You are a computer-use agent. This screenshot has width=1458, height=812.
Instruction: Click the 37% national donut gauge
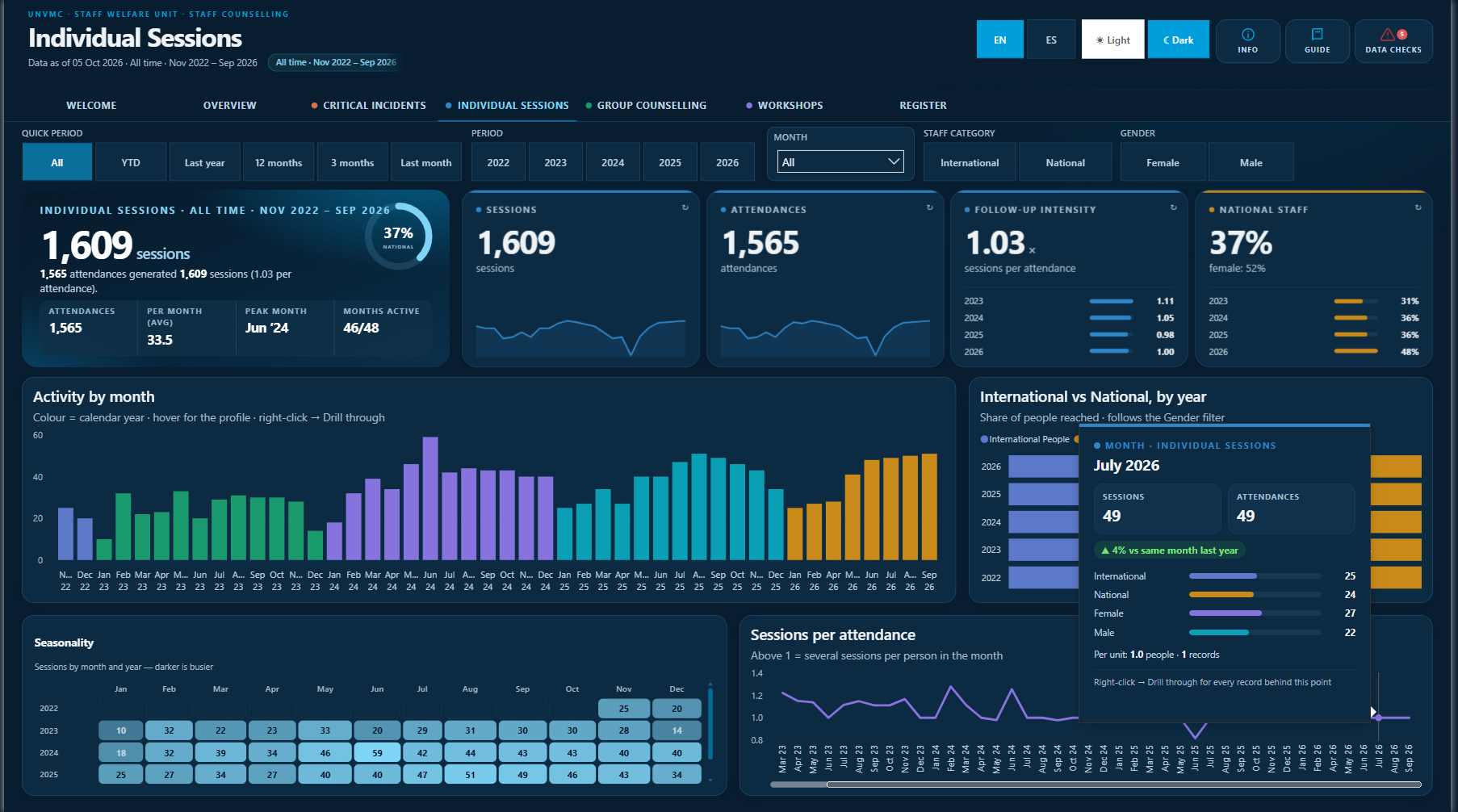click(398, 236)
